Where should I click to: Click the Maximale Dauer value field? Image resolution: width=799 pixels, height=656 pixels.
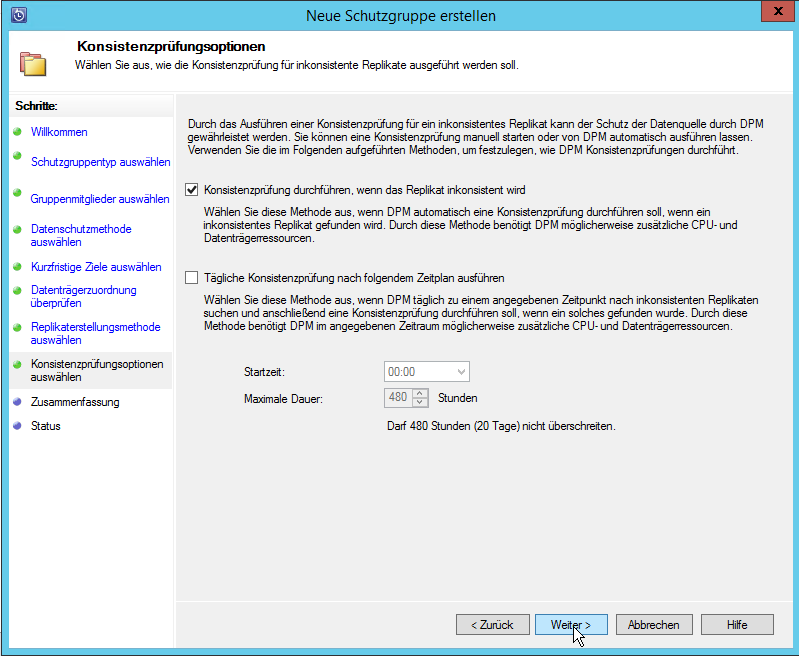(x=398, y=398)
